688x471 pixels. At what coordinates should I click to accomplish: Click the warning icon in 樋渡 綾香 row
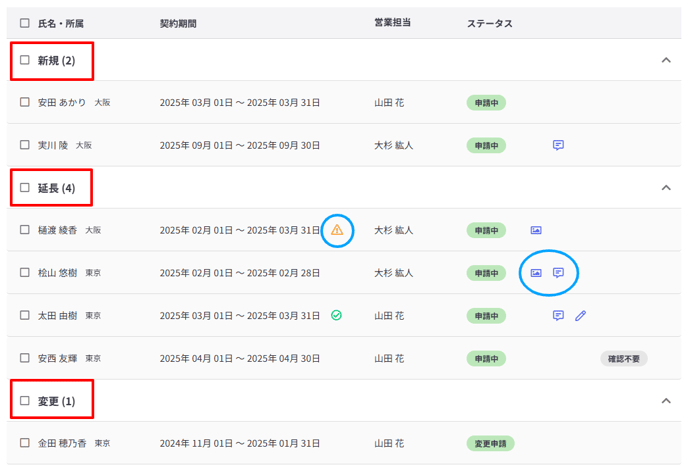[x=337, y=230]
